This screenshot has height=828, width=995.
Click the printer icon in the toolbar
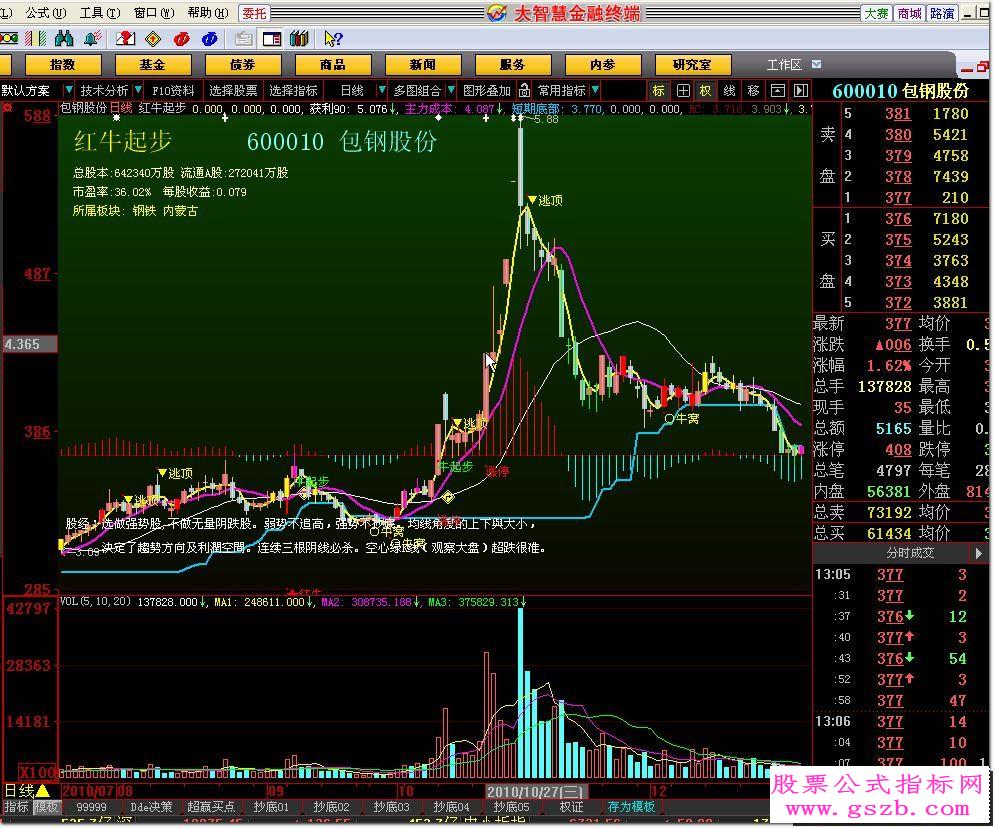(x=243, y=37)
